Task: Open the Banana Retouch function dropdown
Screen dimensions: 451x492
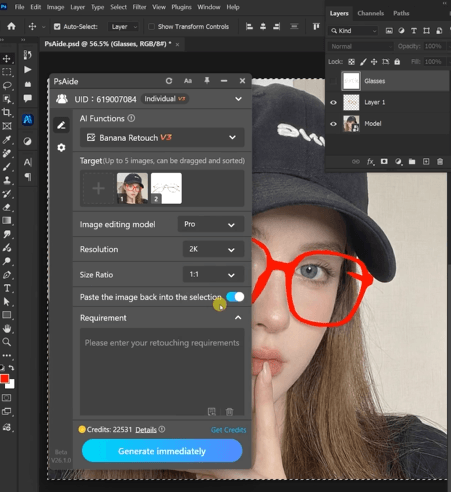Action: click(x=162, y=138)
